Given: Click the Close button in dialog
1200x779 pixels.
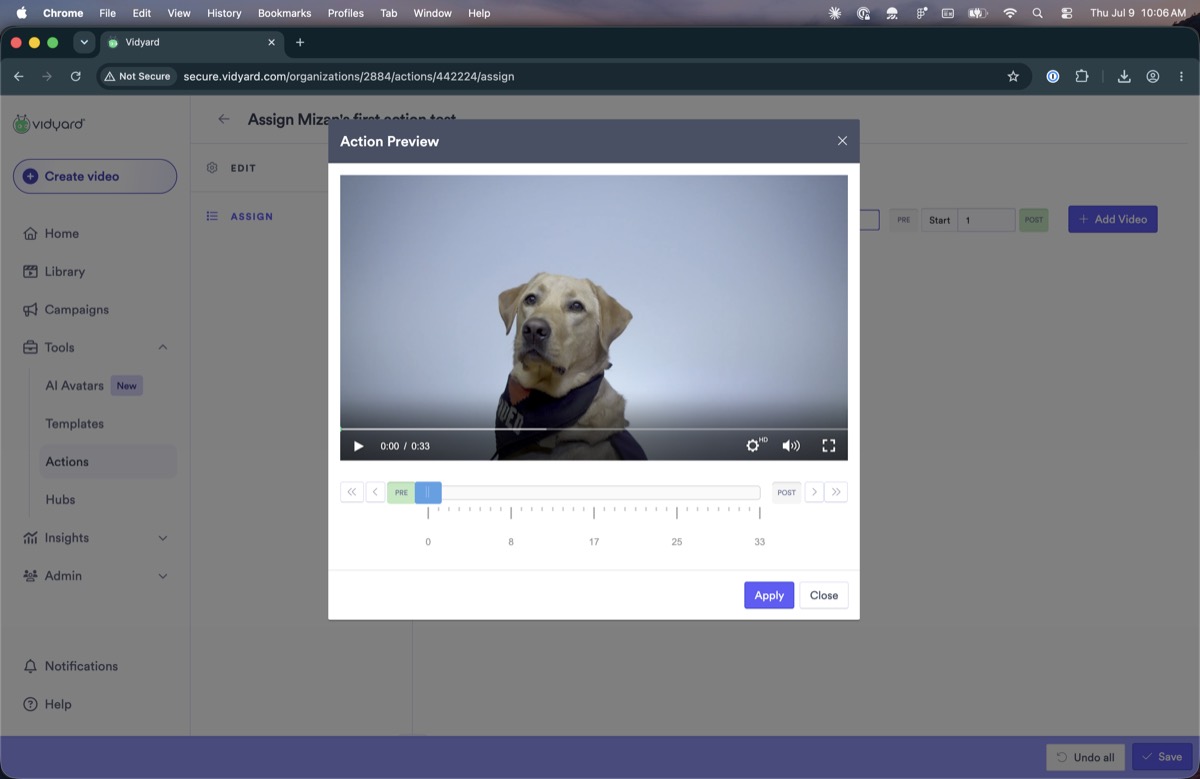Looking at the screenshot, I should click(x=824, y=595).
